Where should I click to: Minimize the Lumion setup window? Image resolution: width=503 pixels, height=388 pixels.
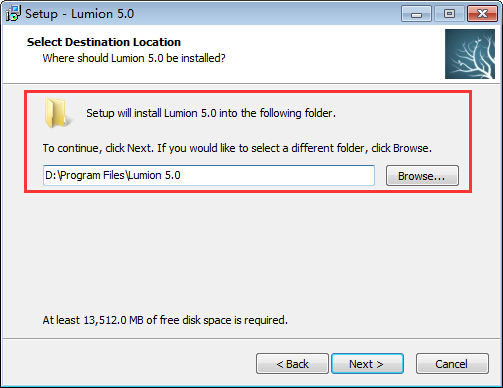tap(416, 14)
